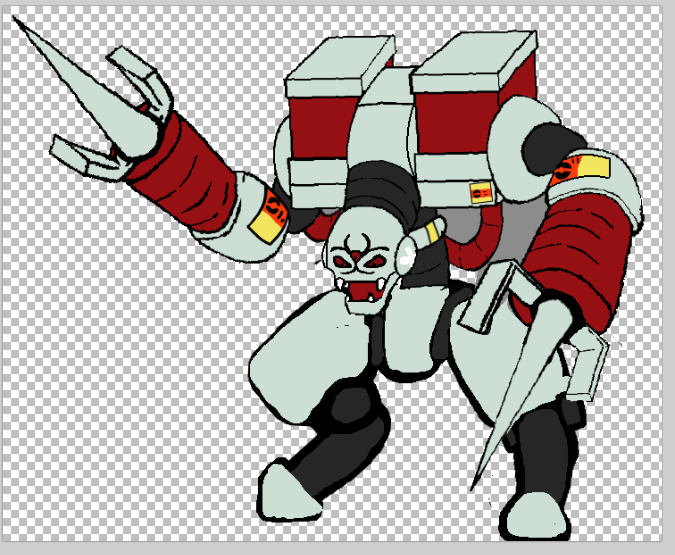Click the top lid of left backpack box
675x555 pixels.
(340, 68)
